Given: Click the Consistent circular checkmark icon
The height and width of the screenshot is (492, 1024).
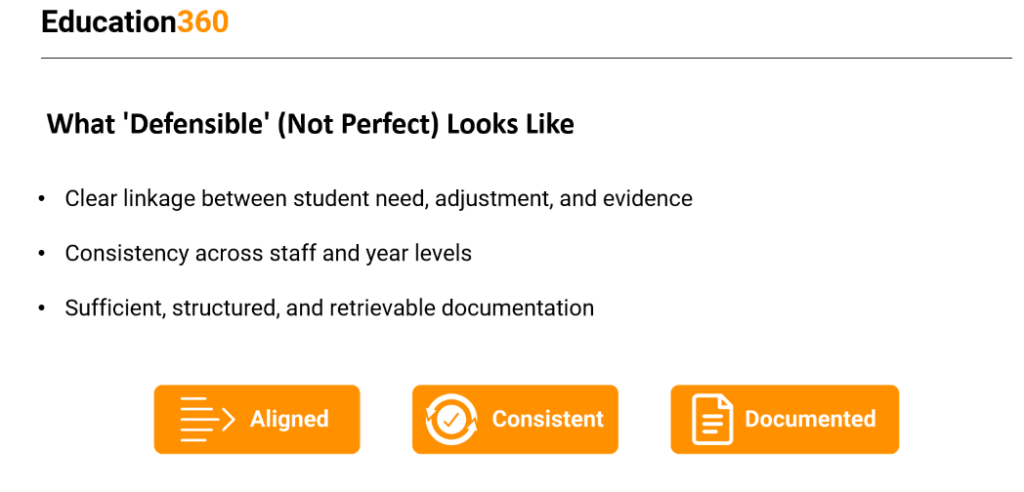Looking at the screenshot, I should pyautogui.click(x=451, y=419).
